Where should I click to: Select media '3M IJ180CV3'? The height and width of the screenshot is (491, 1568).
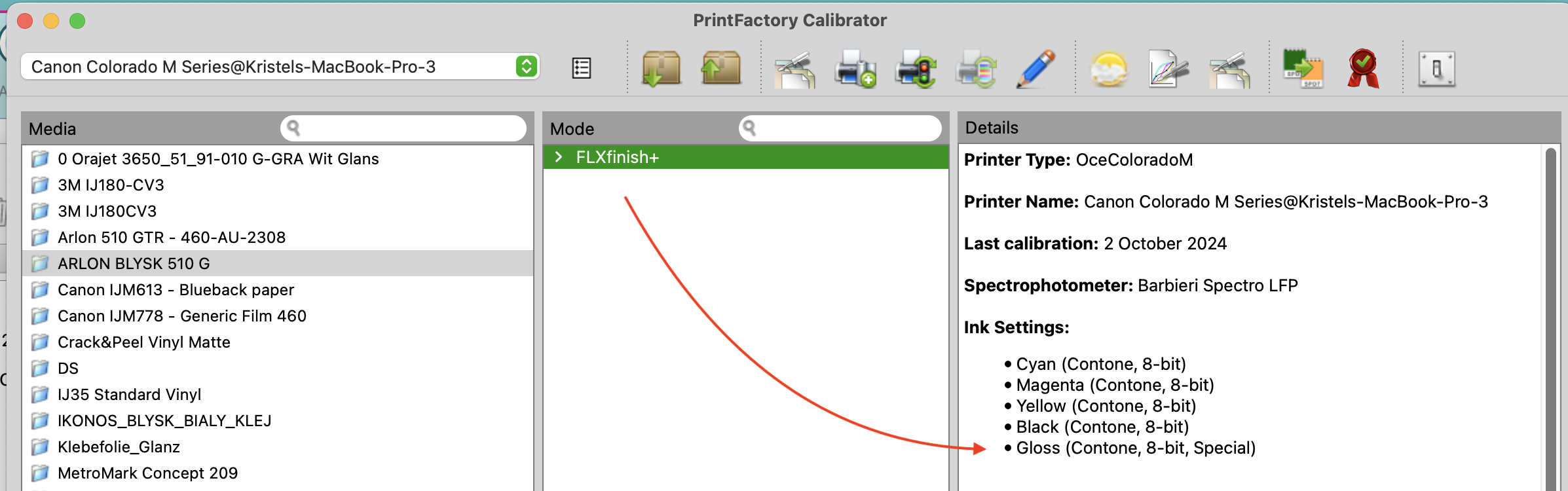278,211
